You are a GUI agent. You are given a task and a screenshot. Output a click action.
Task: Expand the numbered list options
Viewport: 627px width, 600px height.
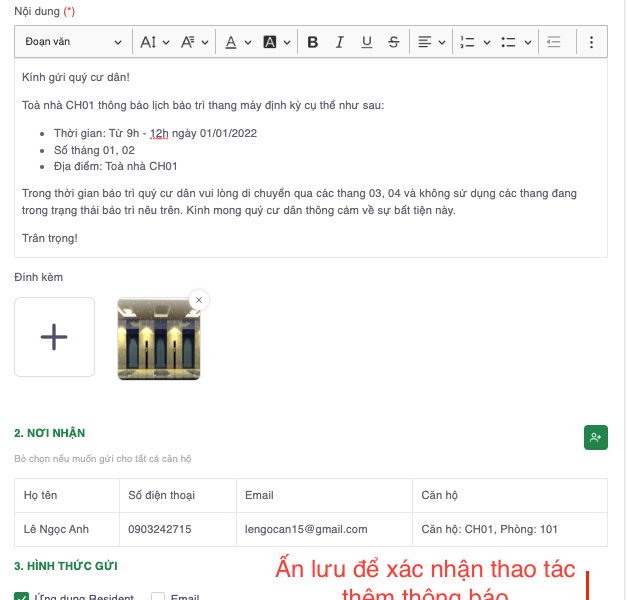coord(474,42)
